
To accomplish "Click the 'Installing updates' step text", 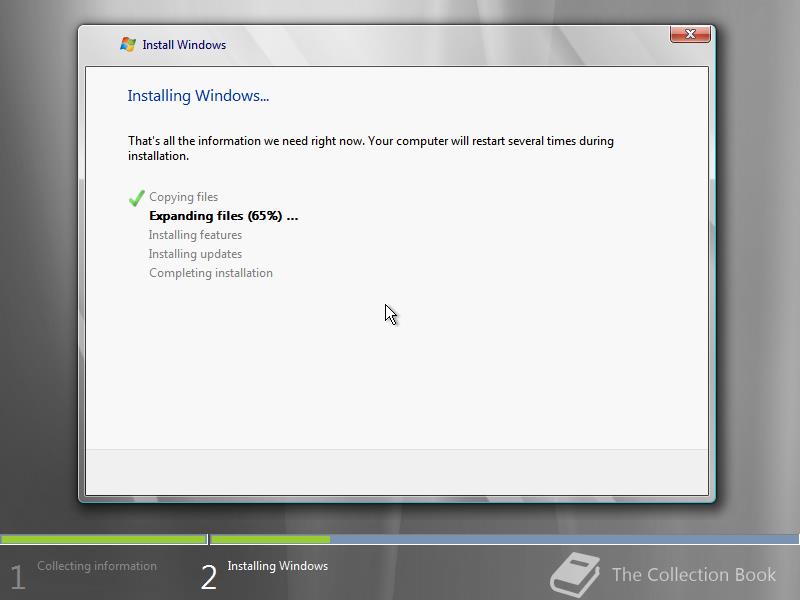I will click(x=195, y=254).
